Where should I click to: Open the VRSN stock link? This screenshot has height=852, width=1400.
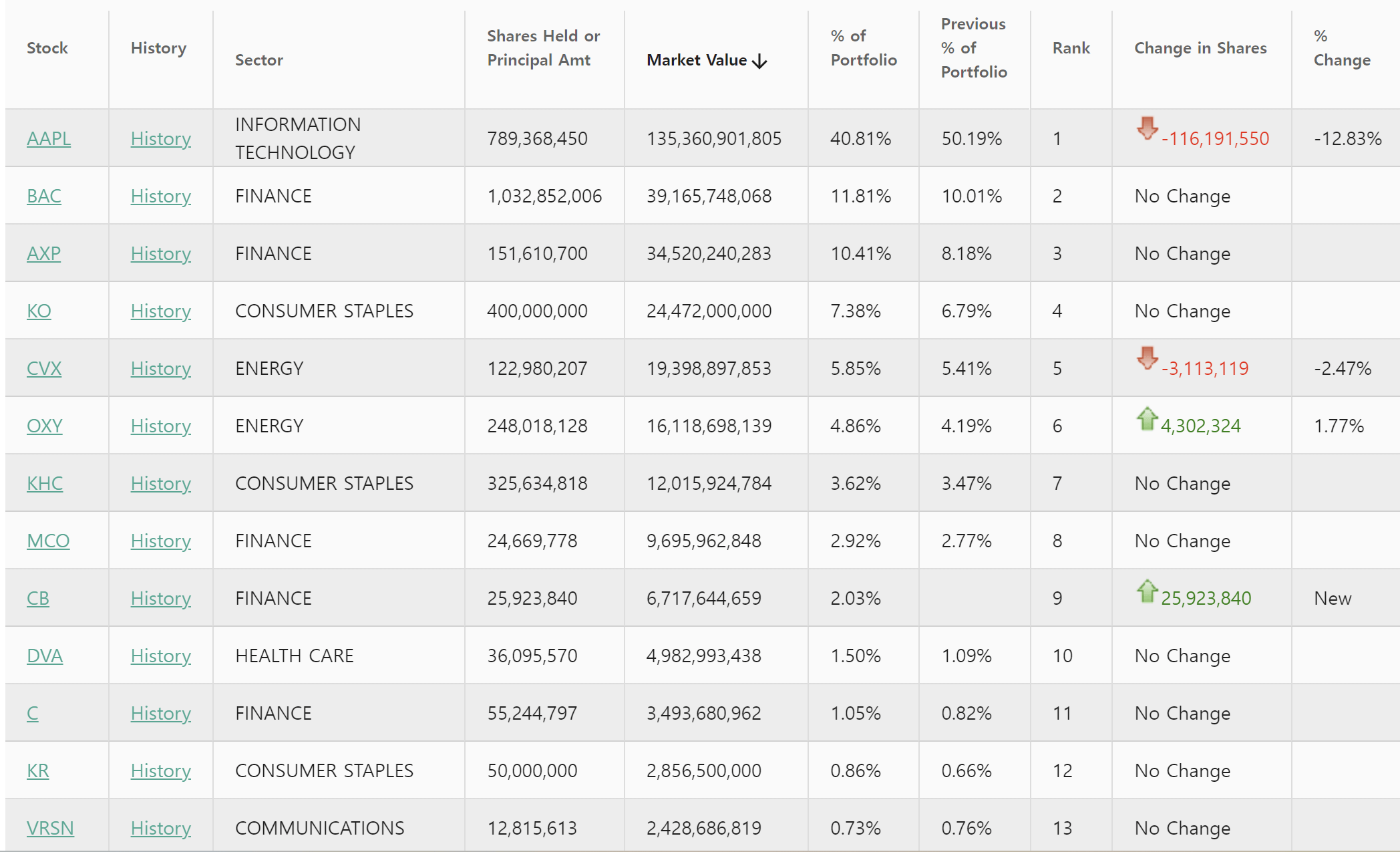(x=50, y=828)
